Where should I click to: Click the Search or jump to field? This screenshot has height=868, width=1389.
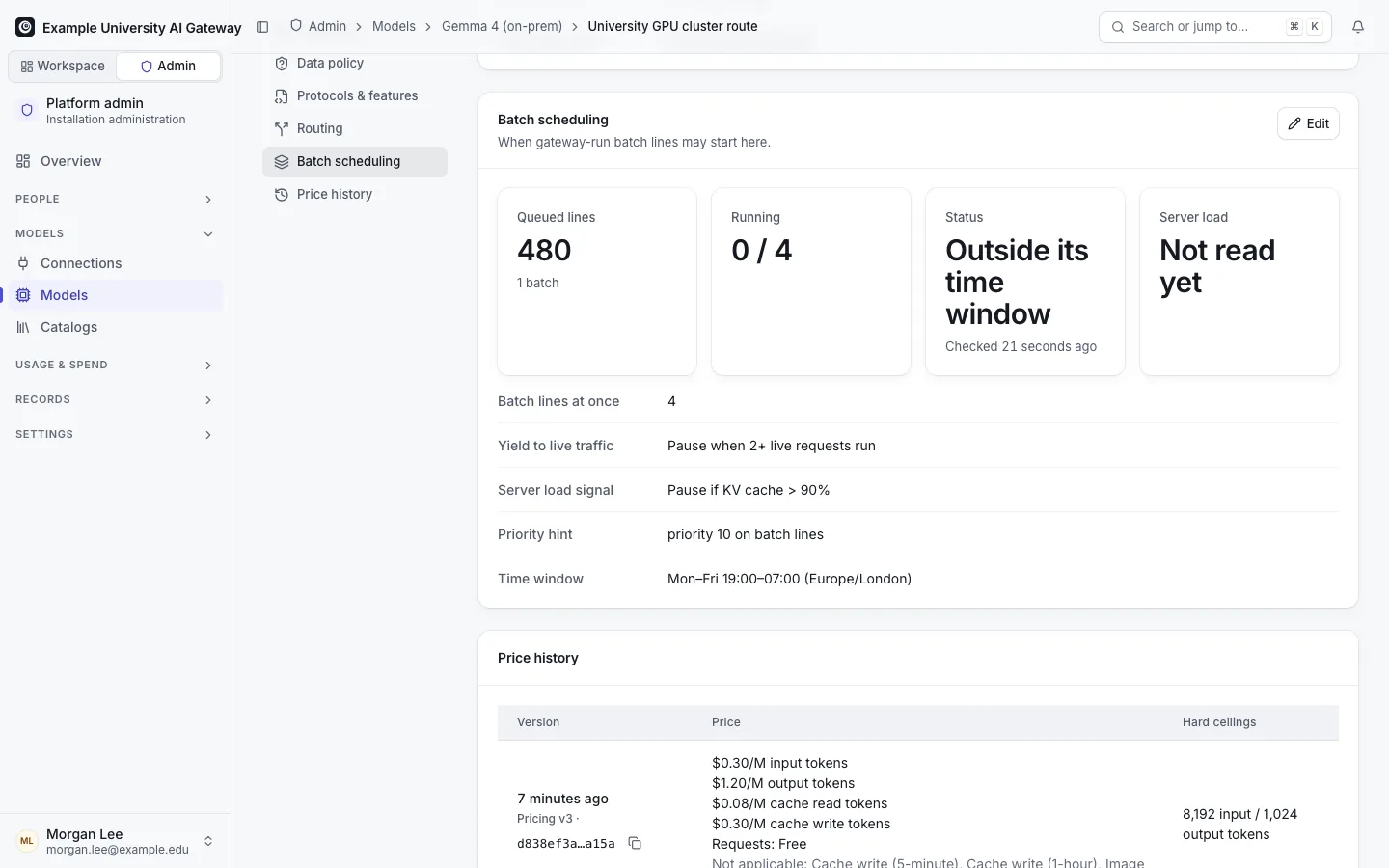click(1215, 27)
